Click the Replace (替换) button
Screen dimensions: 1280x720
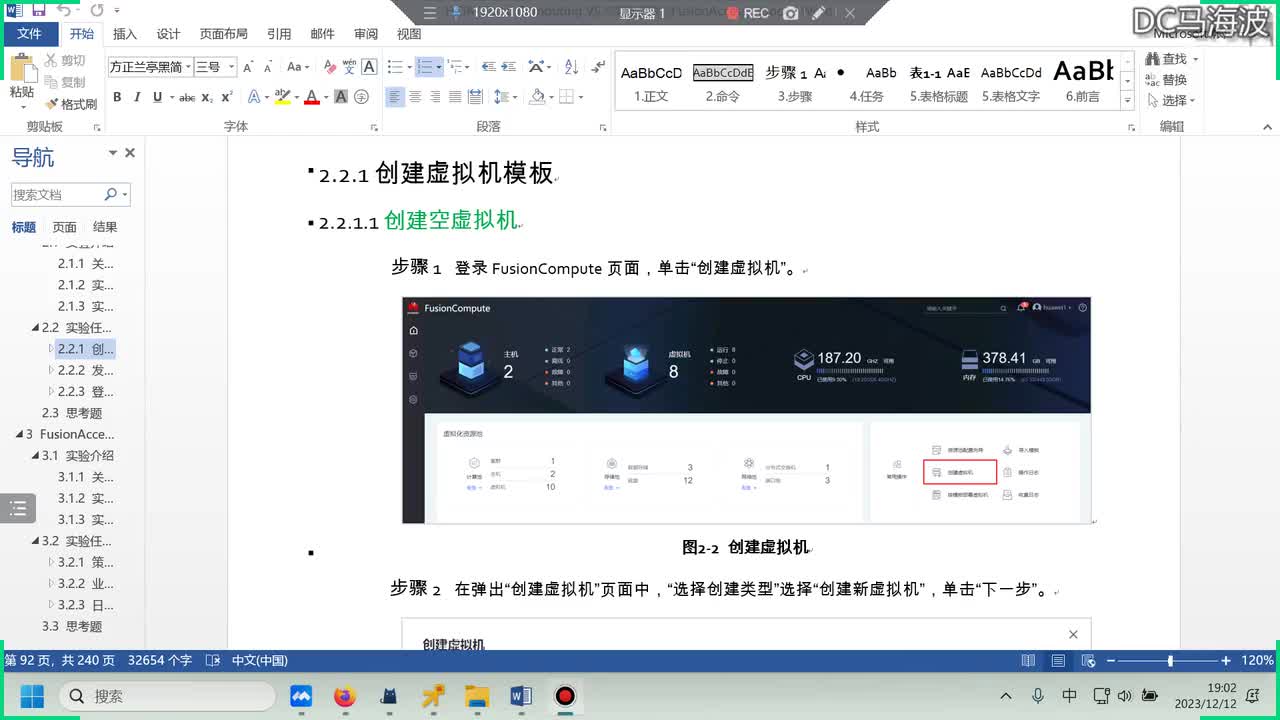(x=1166, y=80)
